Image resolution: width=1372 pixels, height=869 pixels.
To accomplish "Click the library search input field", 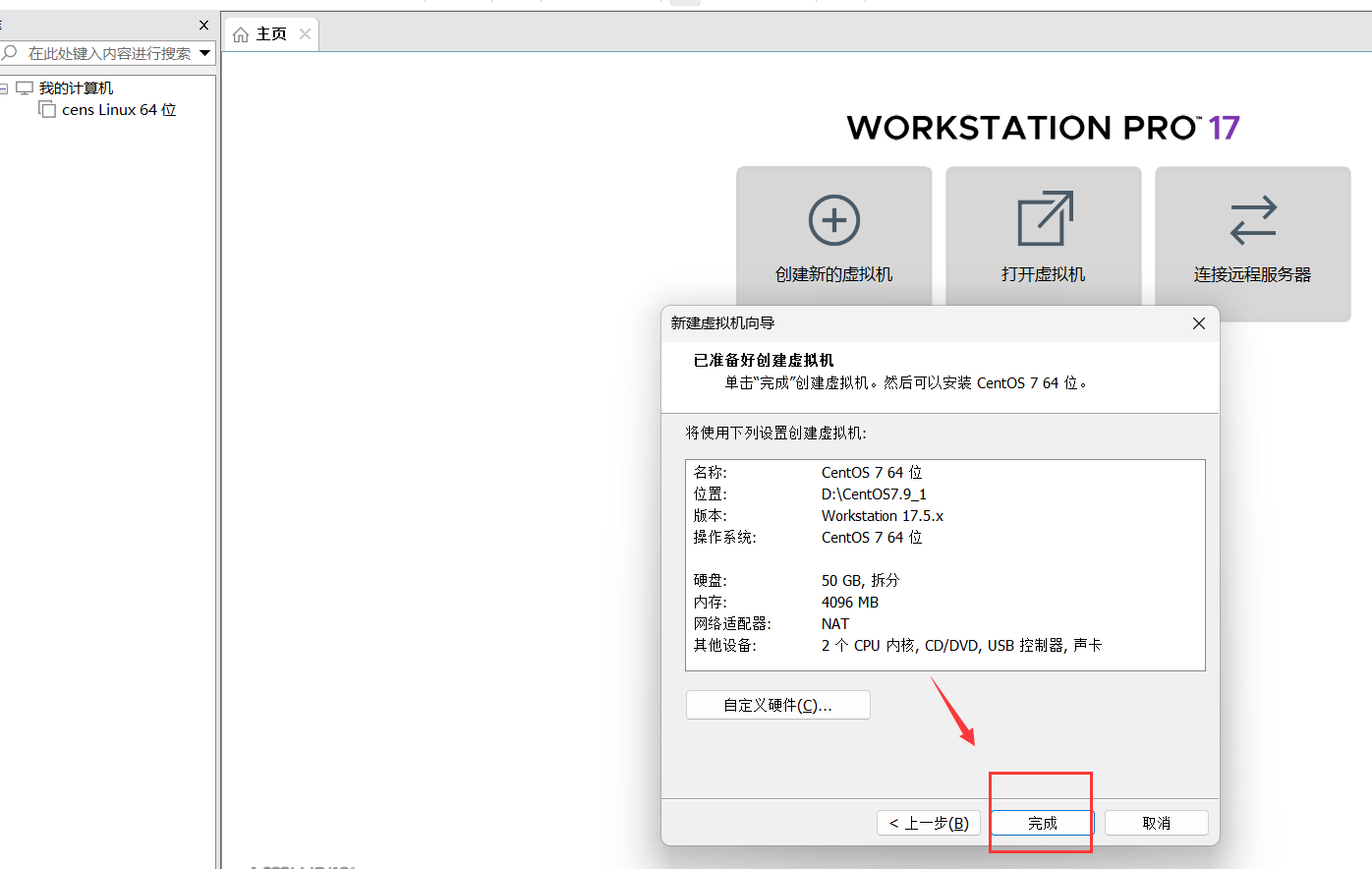I will (x=108, y=53).
